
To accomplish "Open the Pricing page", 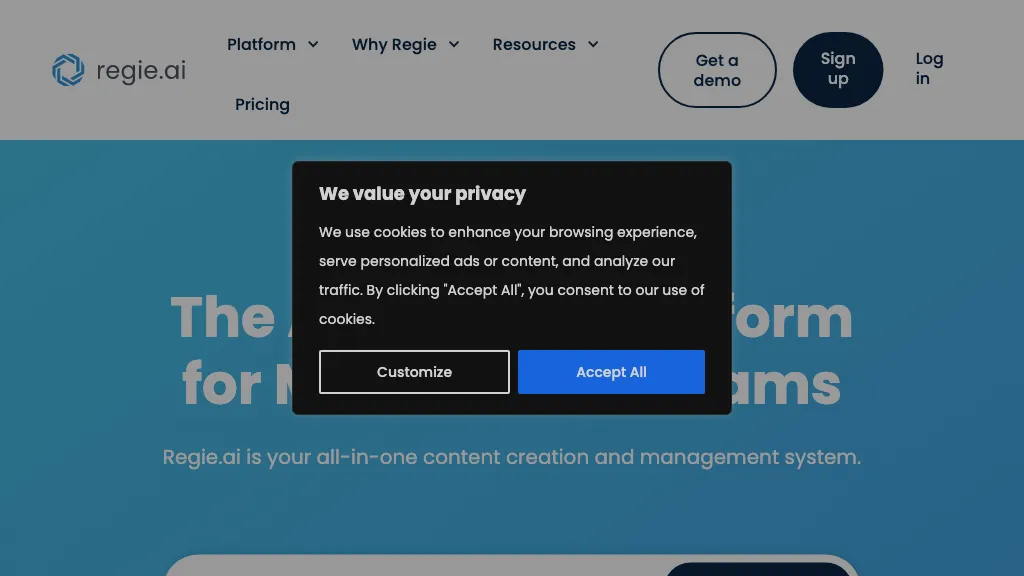I will point(261,104).
